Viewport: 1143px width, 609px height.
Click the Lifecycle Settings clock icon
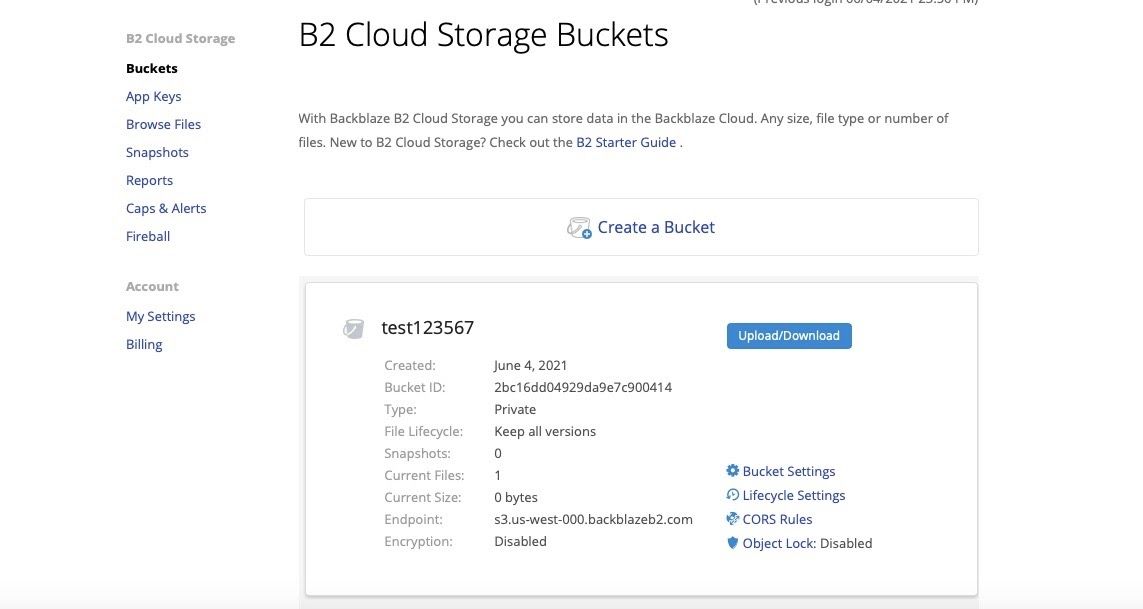[732, 495]
